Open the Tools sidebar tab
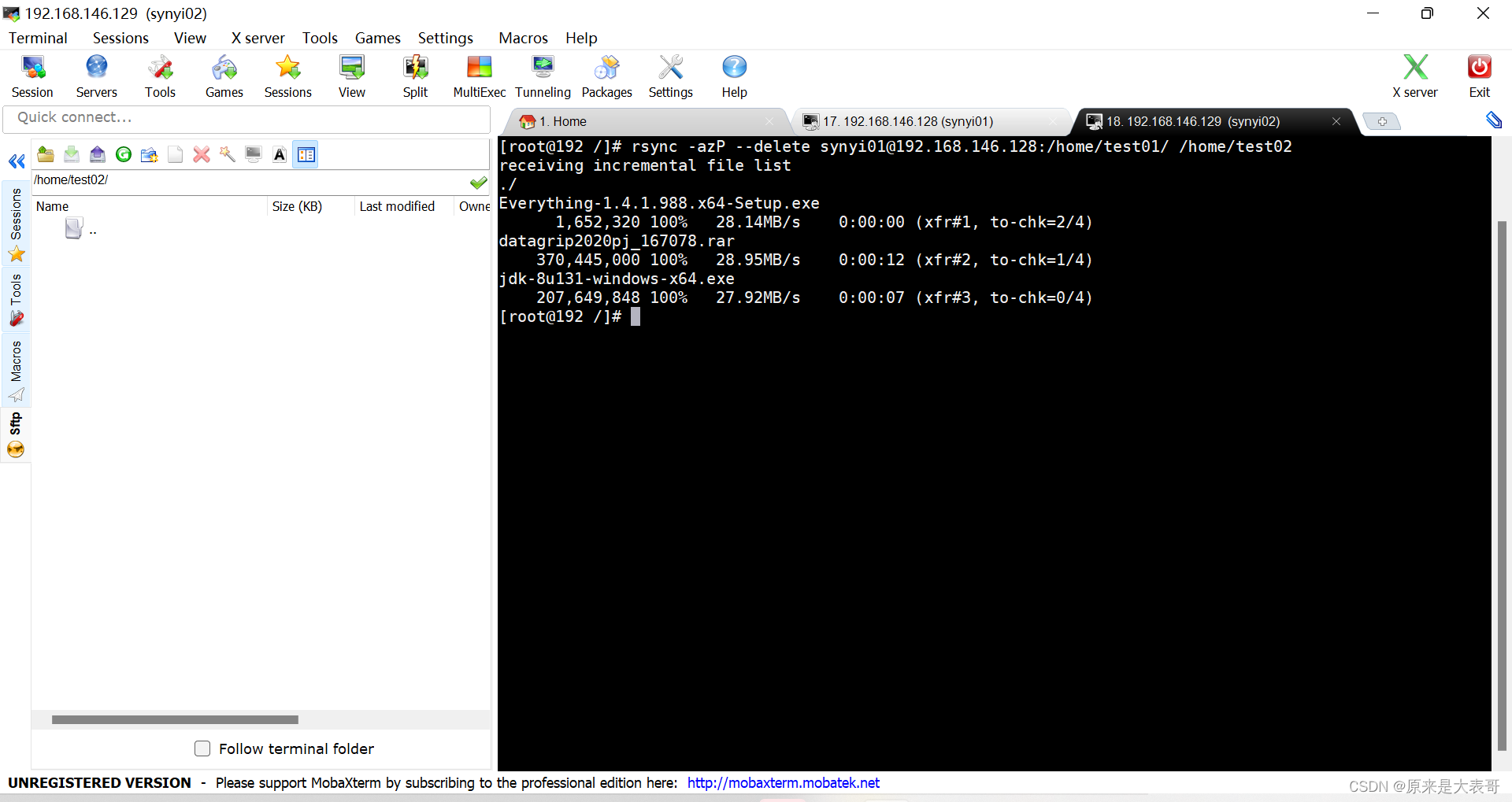The image size is (1512, 802). click(16, 300)
